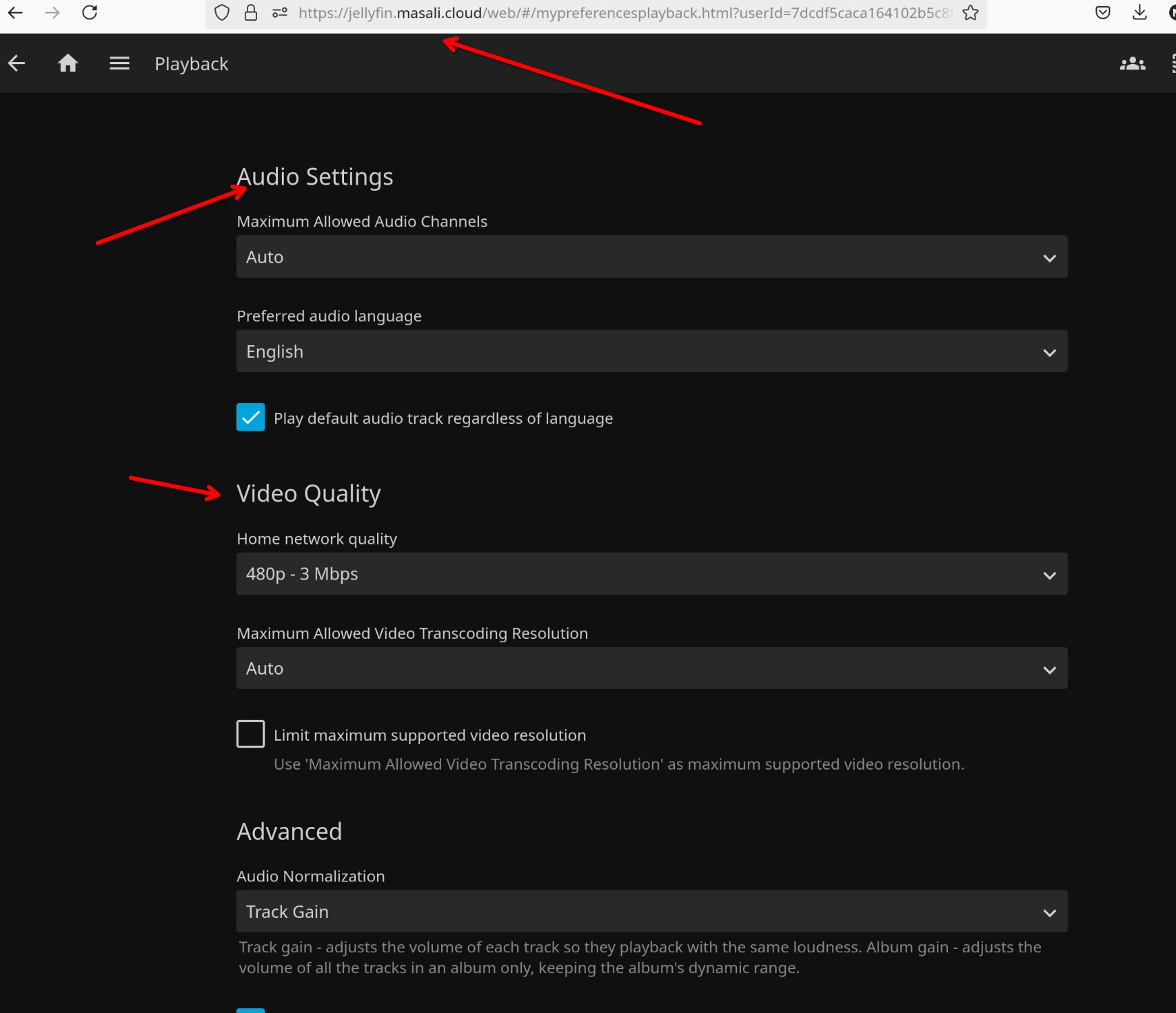The width and height of the screenshot is (1176, 1013).
Task: Expand Audio Normalization Track Gain dropdown
Action: coord(651,912)
